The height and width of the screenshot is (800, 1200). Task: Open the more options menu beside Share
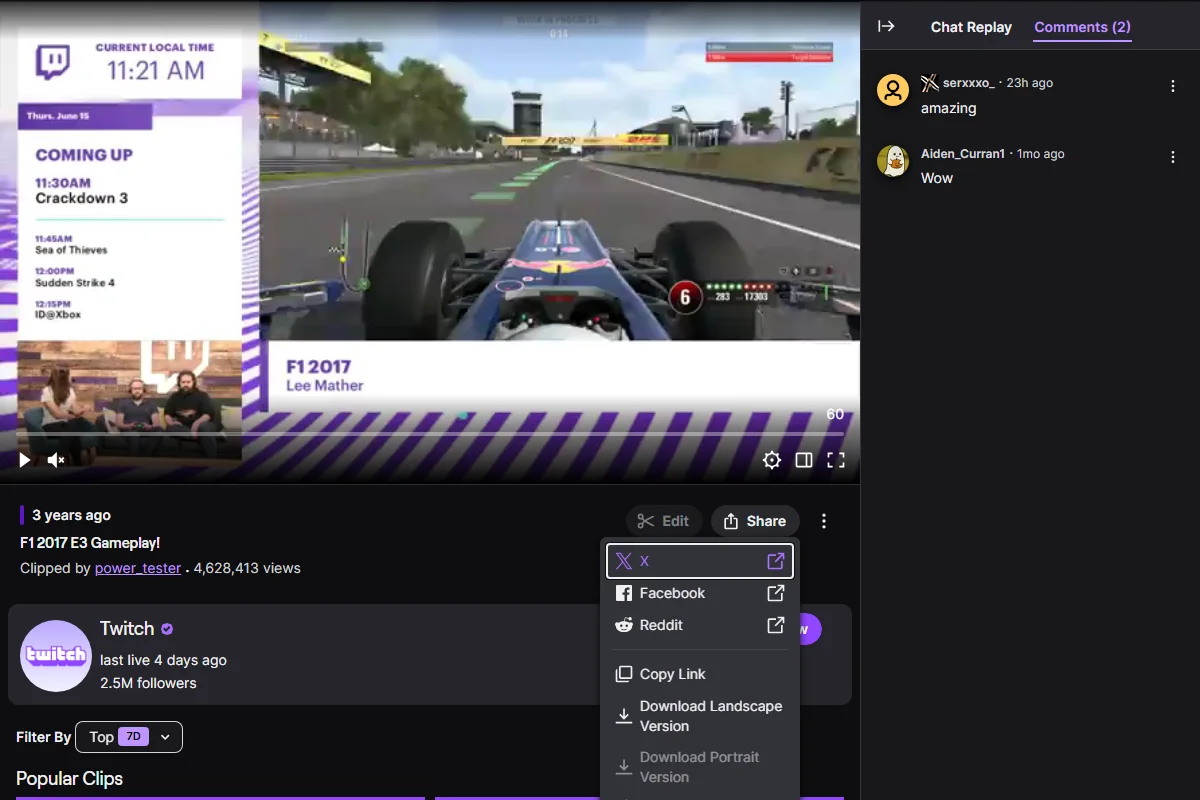pyautogui.click(x=824, y=521)
